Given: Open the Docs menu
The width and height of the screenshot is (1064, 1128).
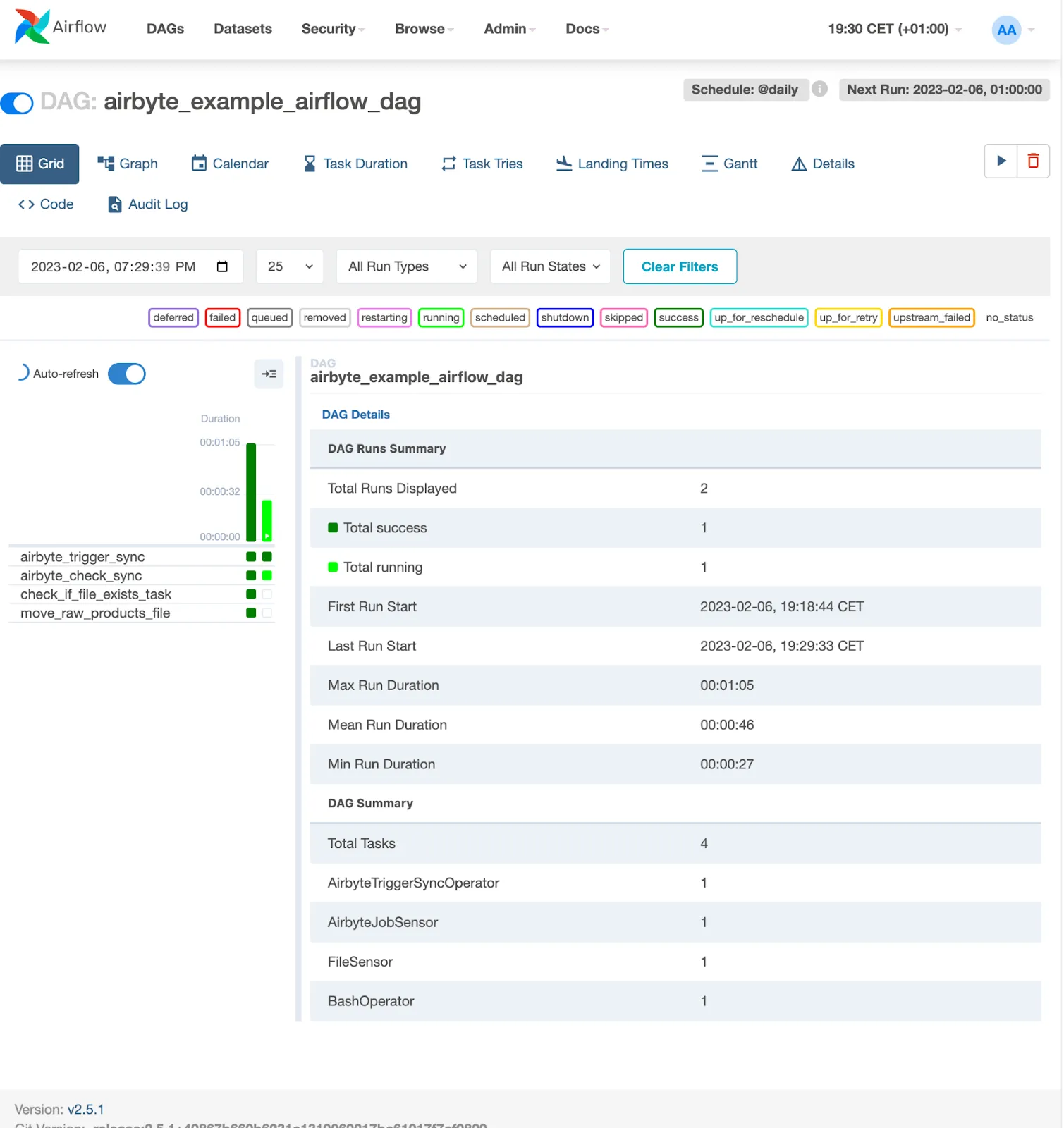Looking at the screenshot, I should 587,29.
